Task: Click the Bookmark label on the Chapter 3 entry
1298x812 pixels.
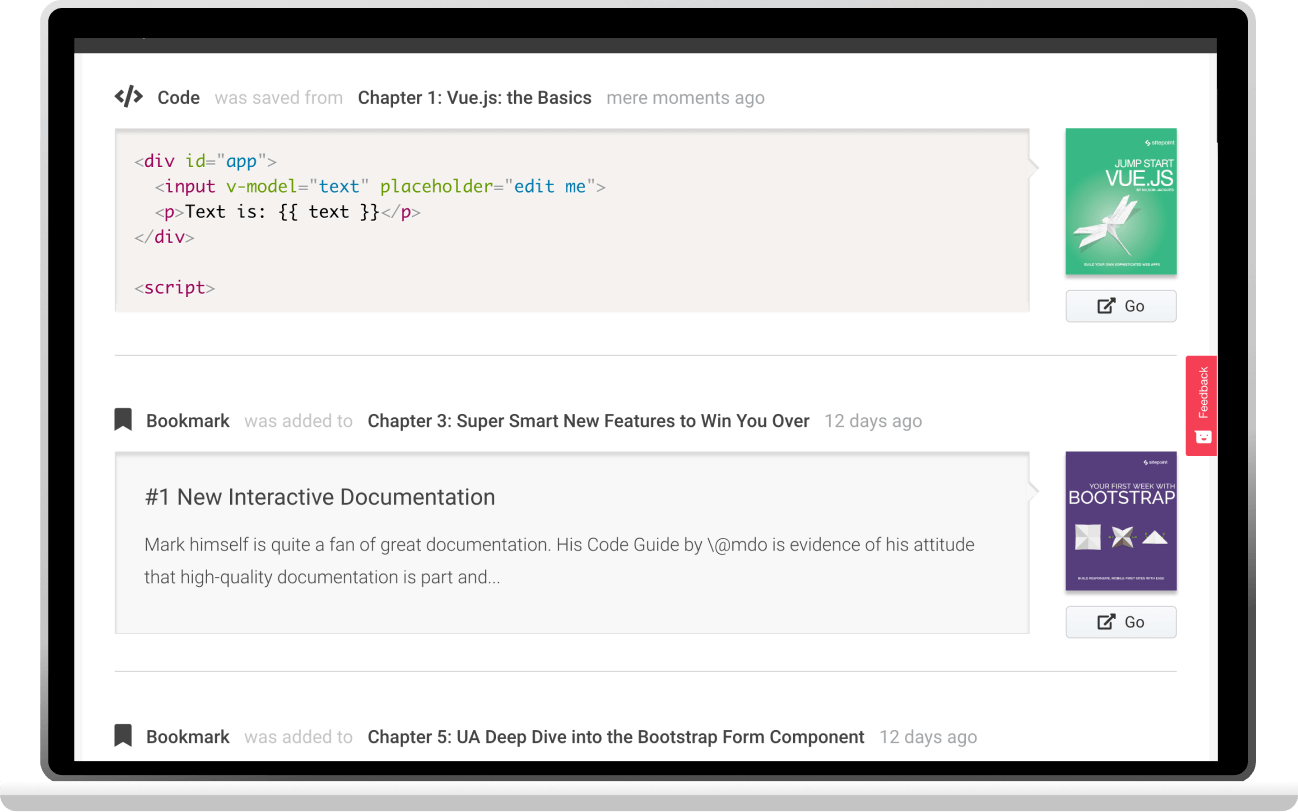Action: click(x=187, y=420)
